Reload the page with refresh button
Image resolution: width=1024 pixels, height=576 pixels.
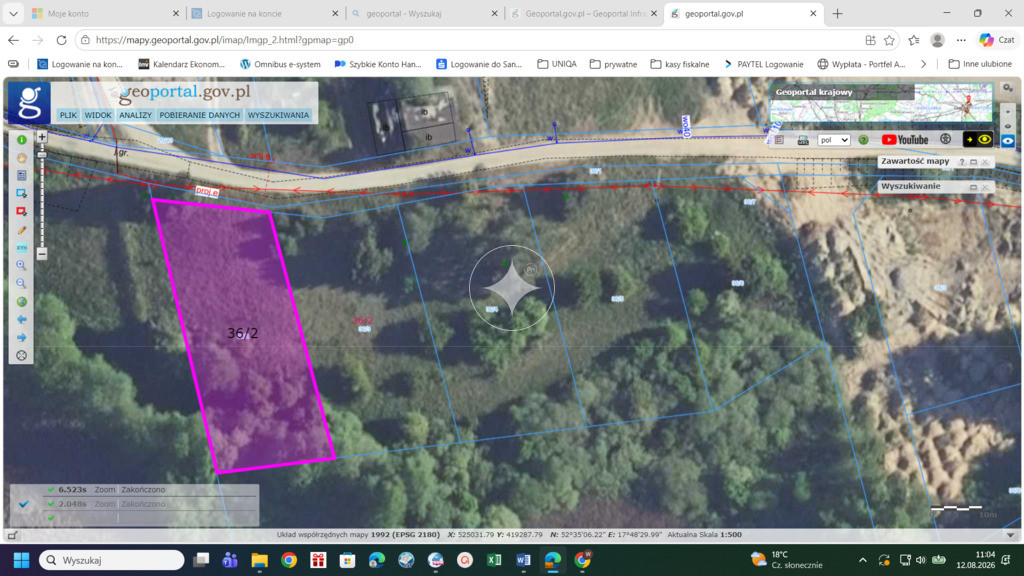tap(61, 40)
